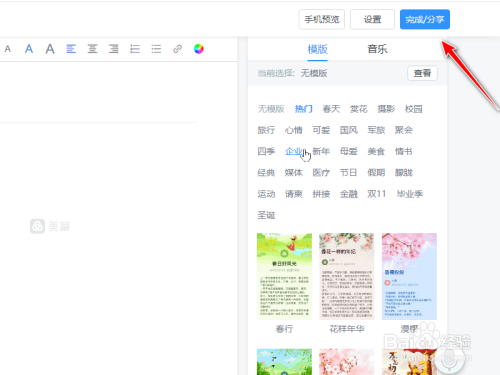The width and height of the screenshot is (500, 375).
Task: Click the 查看 button
Action: click(422, 73)
